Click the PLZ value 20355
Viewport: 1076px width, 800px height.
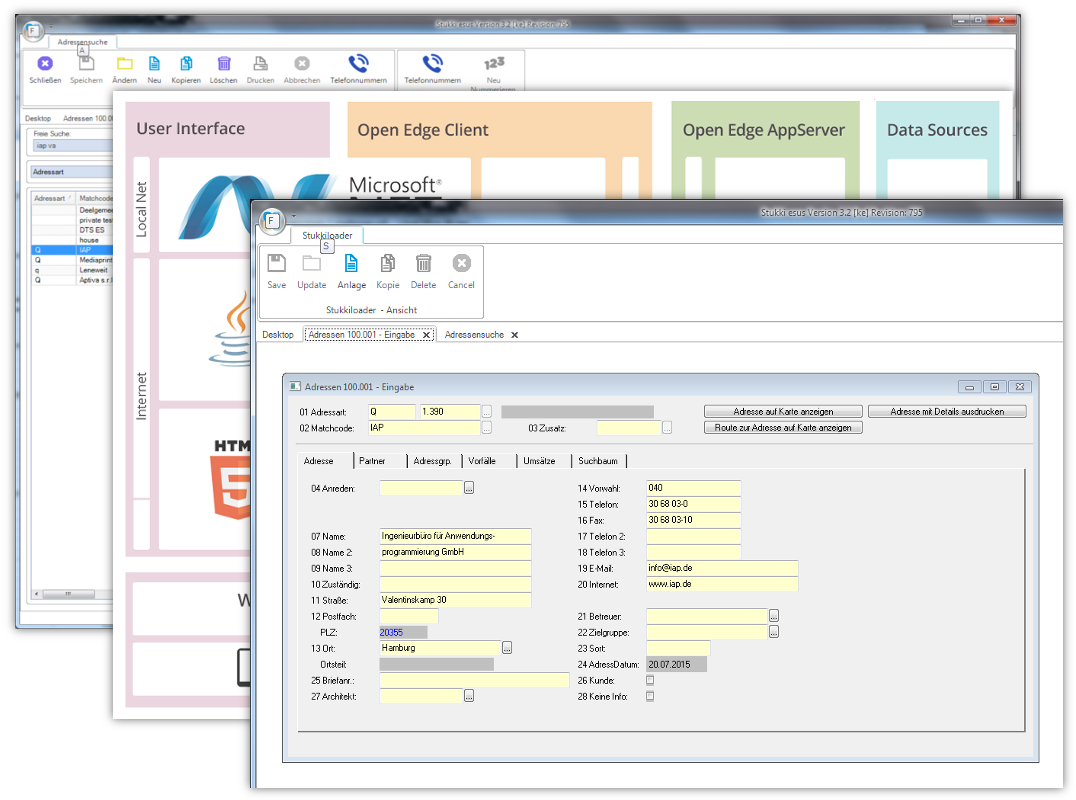tap(391, 633)
